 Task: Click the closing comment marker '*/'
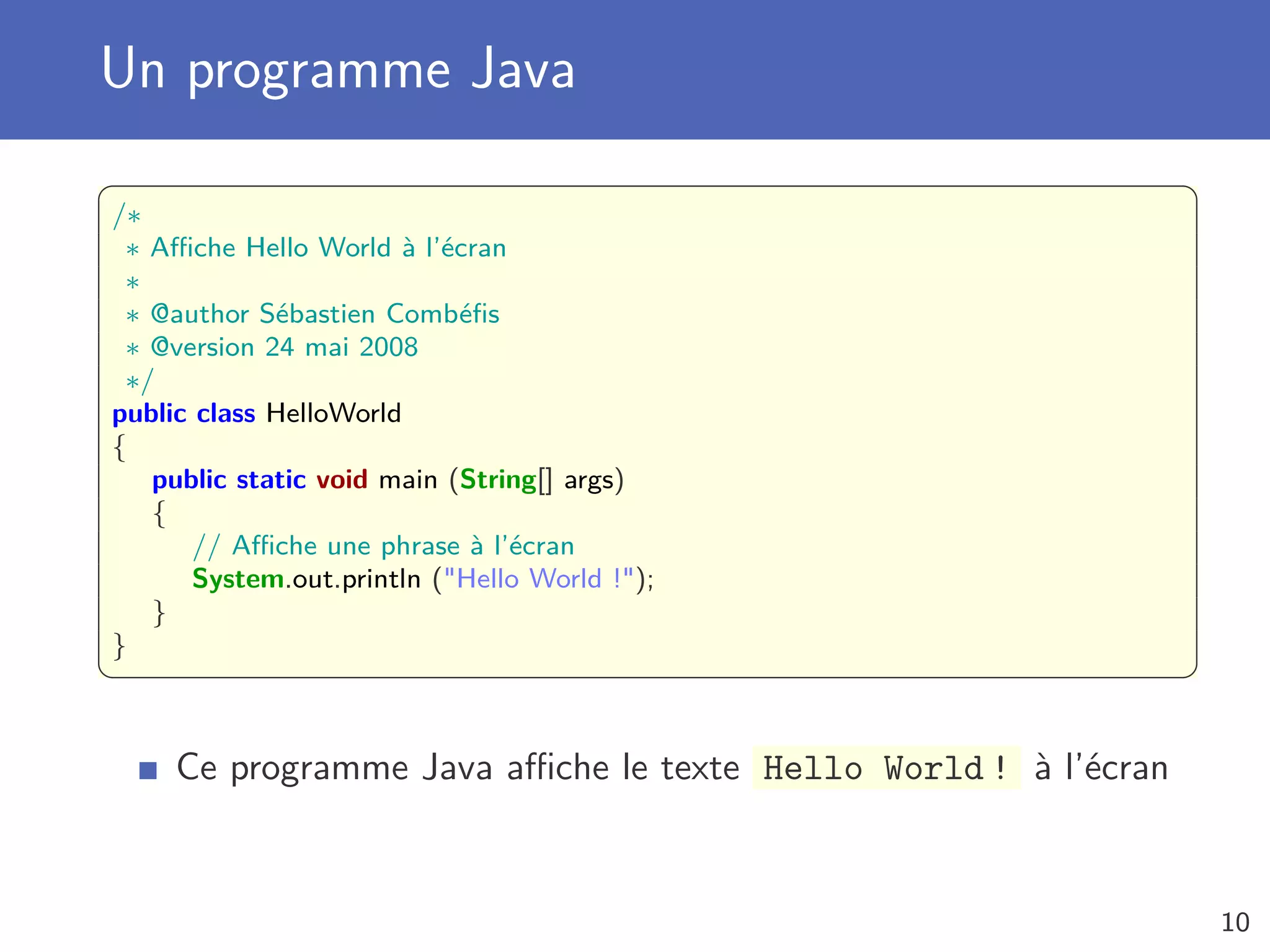tap(139, 381)
